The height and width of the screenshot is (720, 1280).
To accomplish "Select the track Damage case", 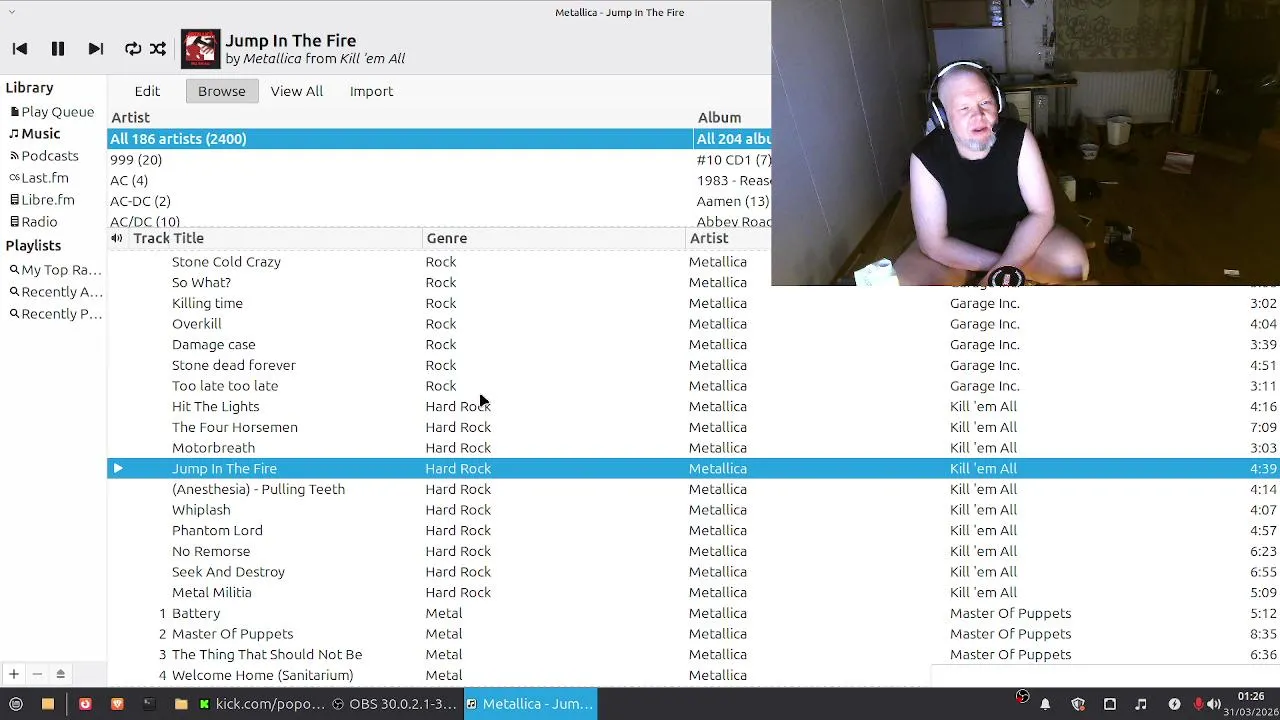I will (x=213, y=345).
